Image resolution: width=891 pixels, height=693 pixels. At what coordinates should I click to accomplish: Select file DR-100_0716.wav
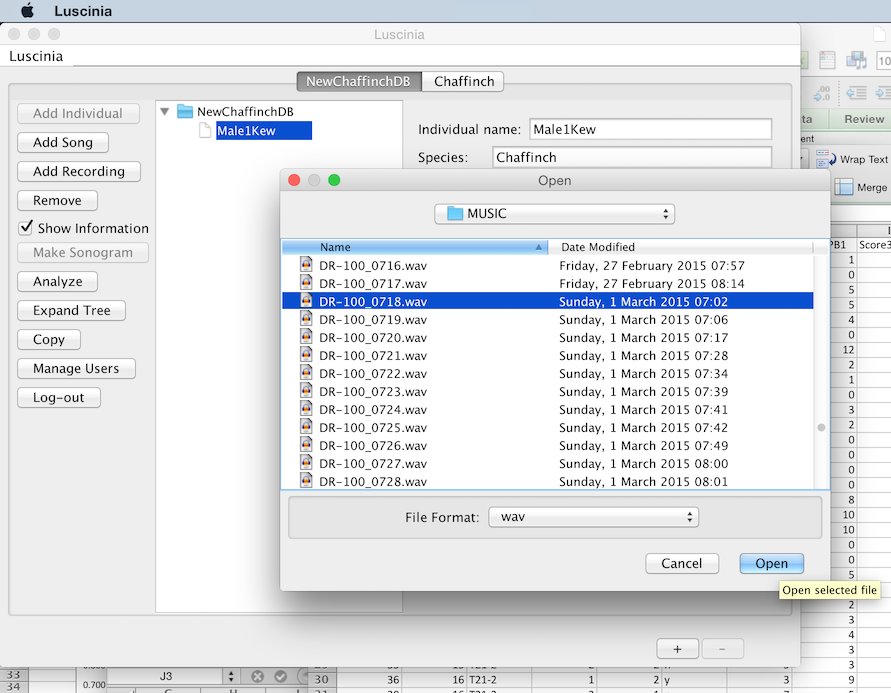click(548, 266)
